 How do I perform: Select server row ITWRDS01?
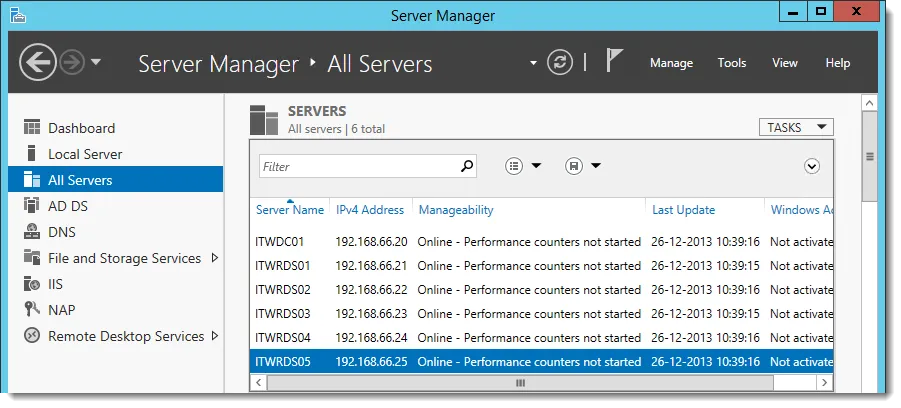542,266
